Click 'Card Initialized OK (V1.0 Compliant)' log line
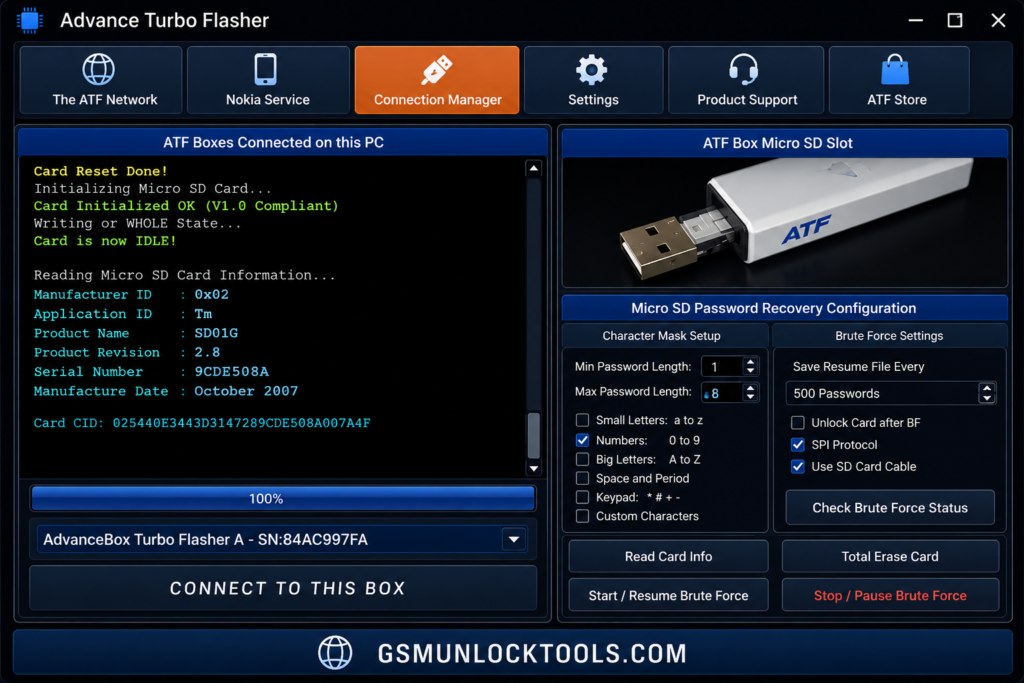1024x683 pixels. coord(186,206)
